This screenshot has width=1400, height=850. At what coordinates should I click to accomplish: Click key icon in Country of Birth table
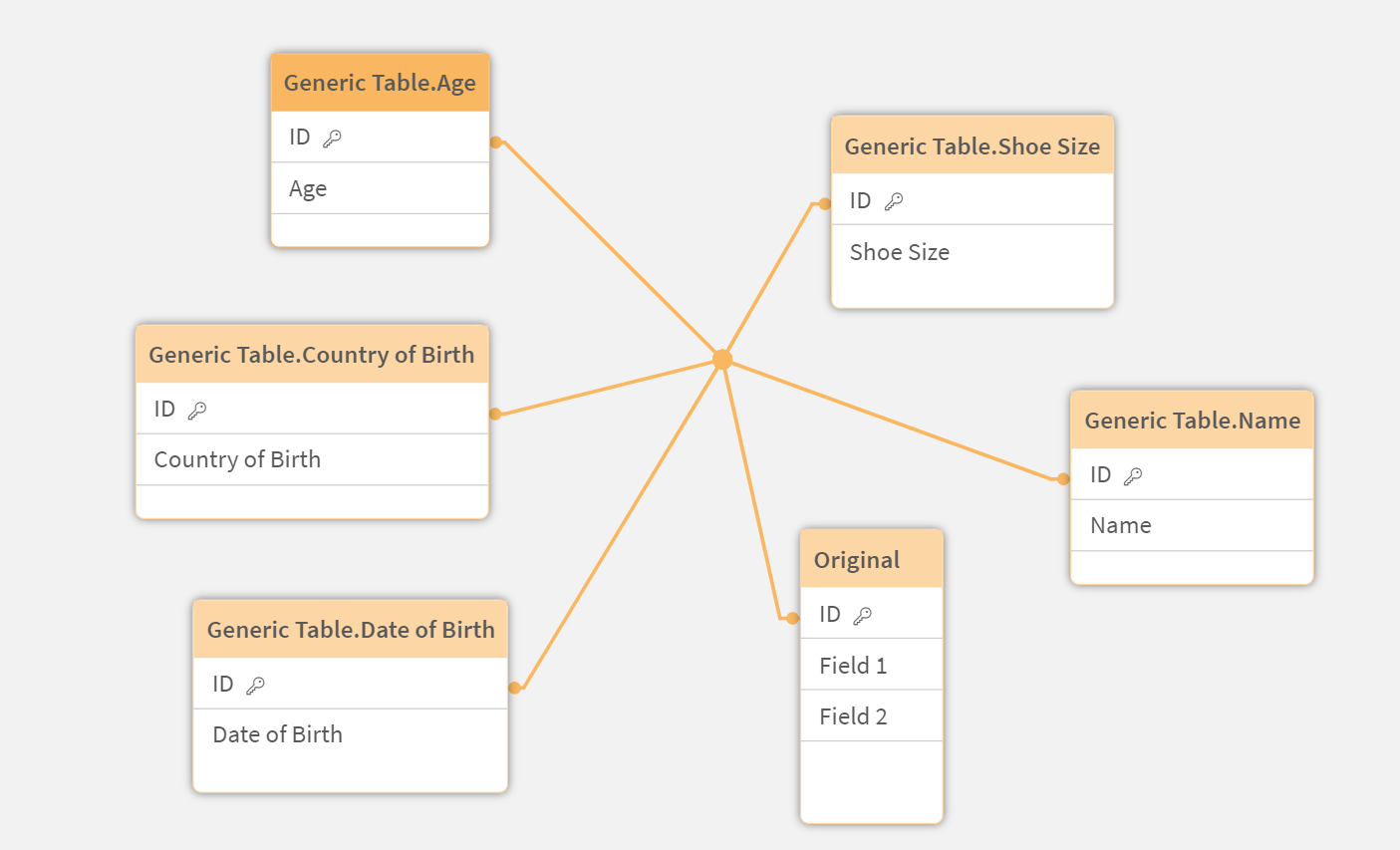pos(197,411)
